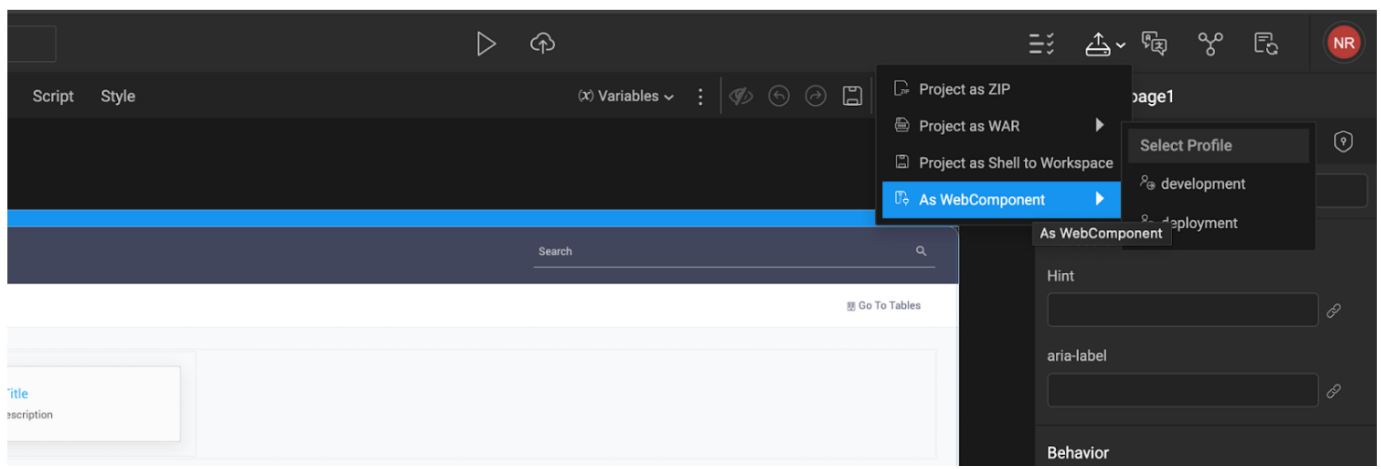Toggle the crossed-eye preview visibility icon
Screen dimensions: 1381x469
click(740, 96)
